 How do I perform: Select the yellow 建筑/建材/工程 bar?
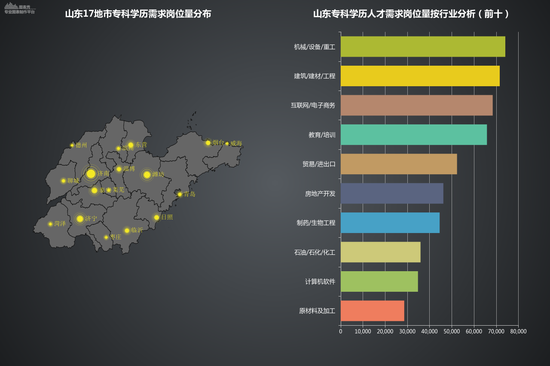pyautogui.click(x=420, y=76)
